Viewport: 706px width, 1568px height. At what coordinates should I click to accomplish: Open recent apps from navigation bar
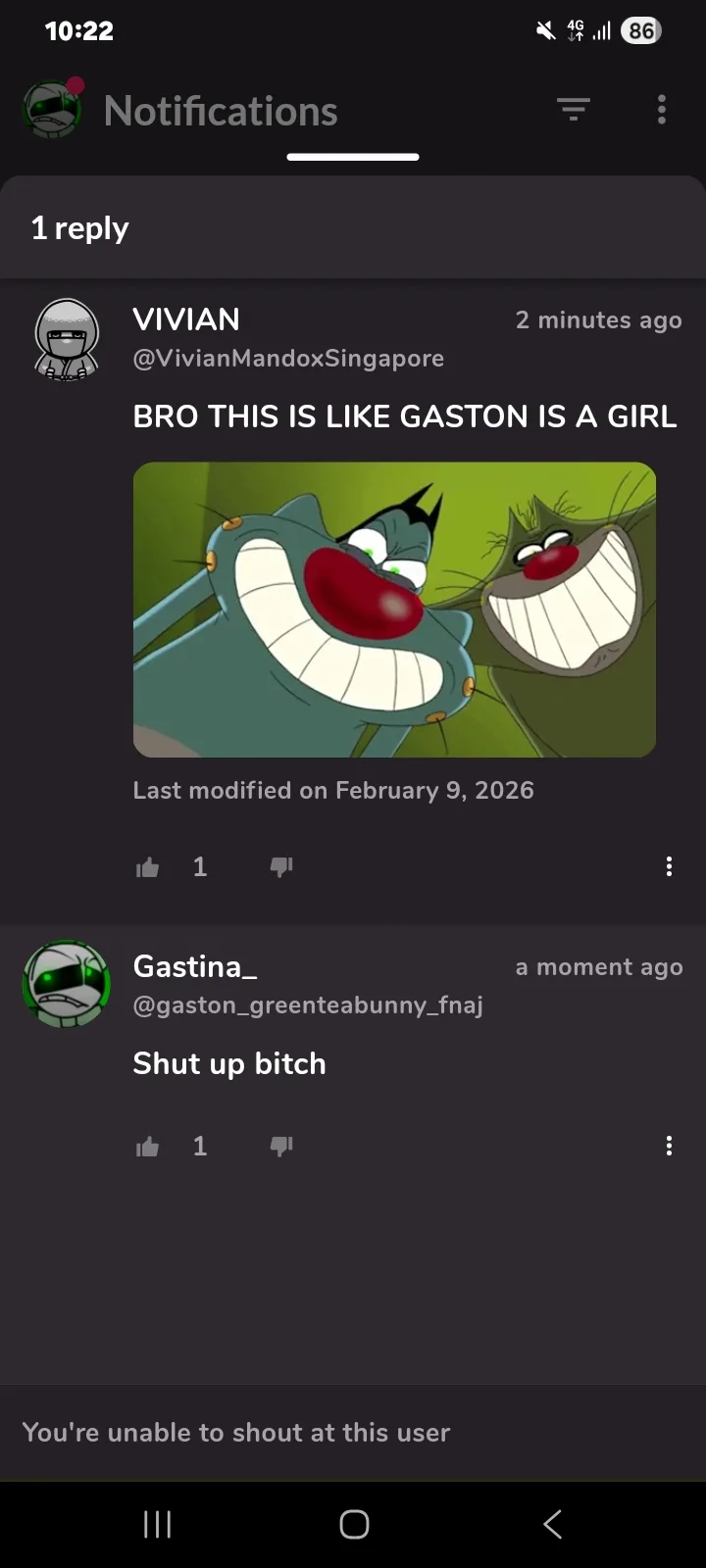point(157,1524)
